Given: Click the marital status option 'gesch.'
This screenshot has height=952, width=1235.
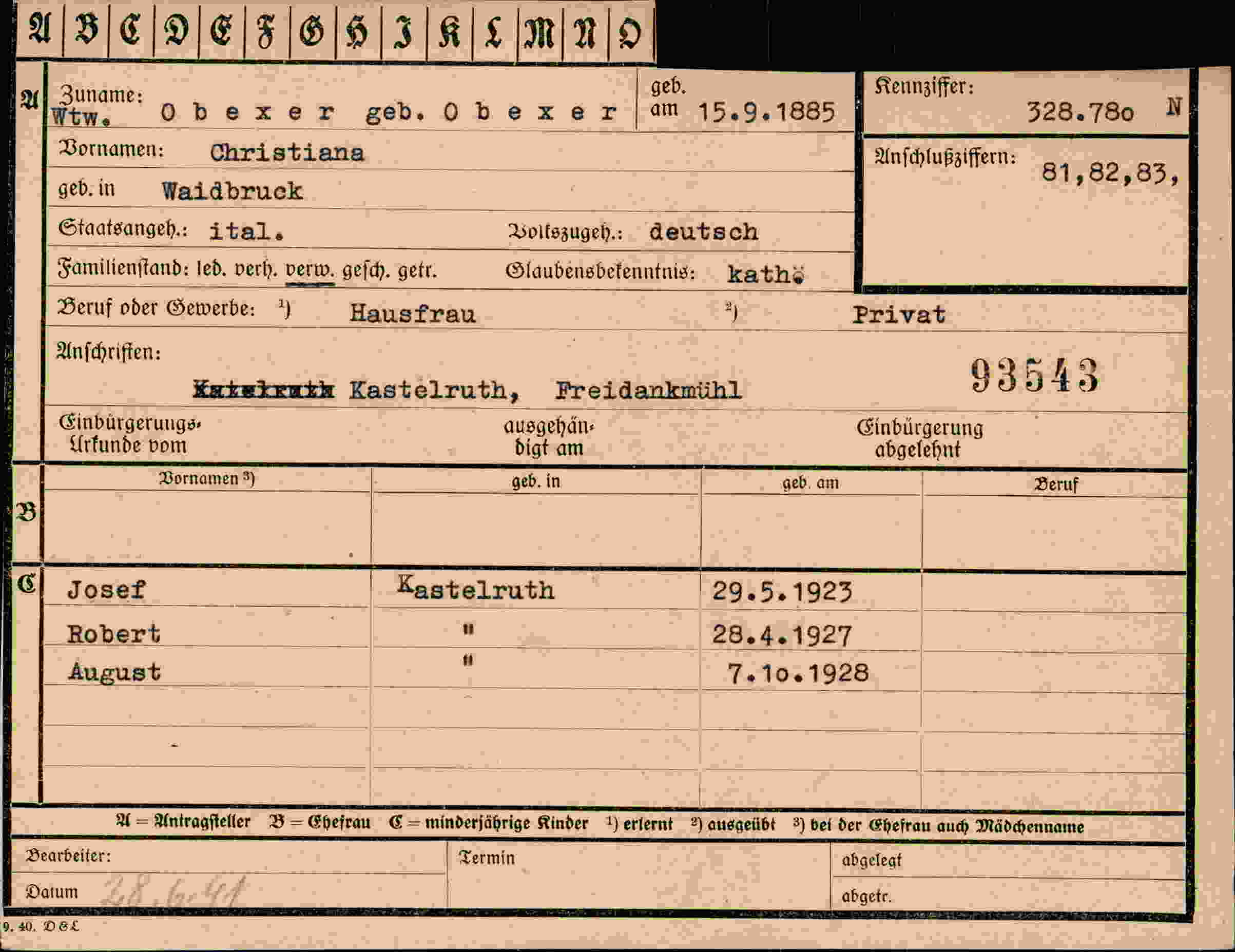Looking at the screenshot, I should tap(366, 271).
